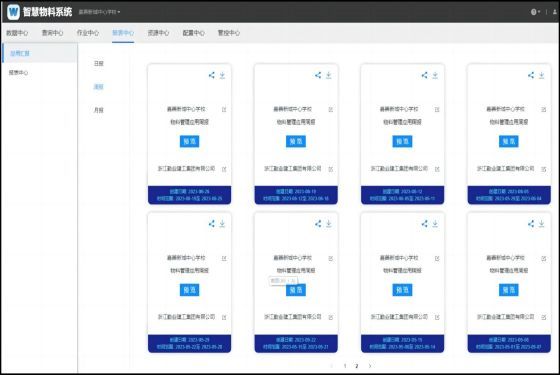
Task: Edit school name on 2023-05-08 card
Action: pyautogui.click(x=544, y=258)
